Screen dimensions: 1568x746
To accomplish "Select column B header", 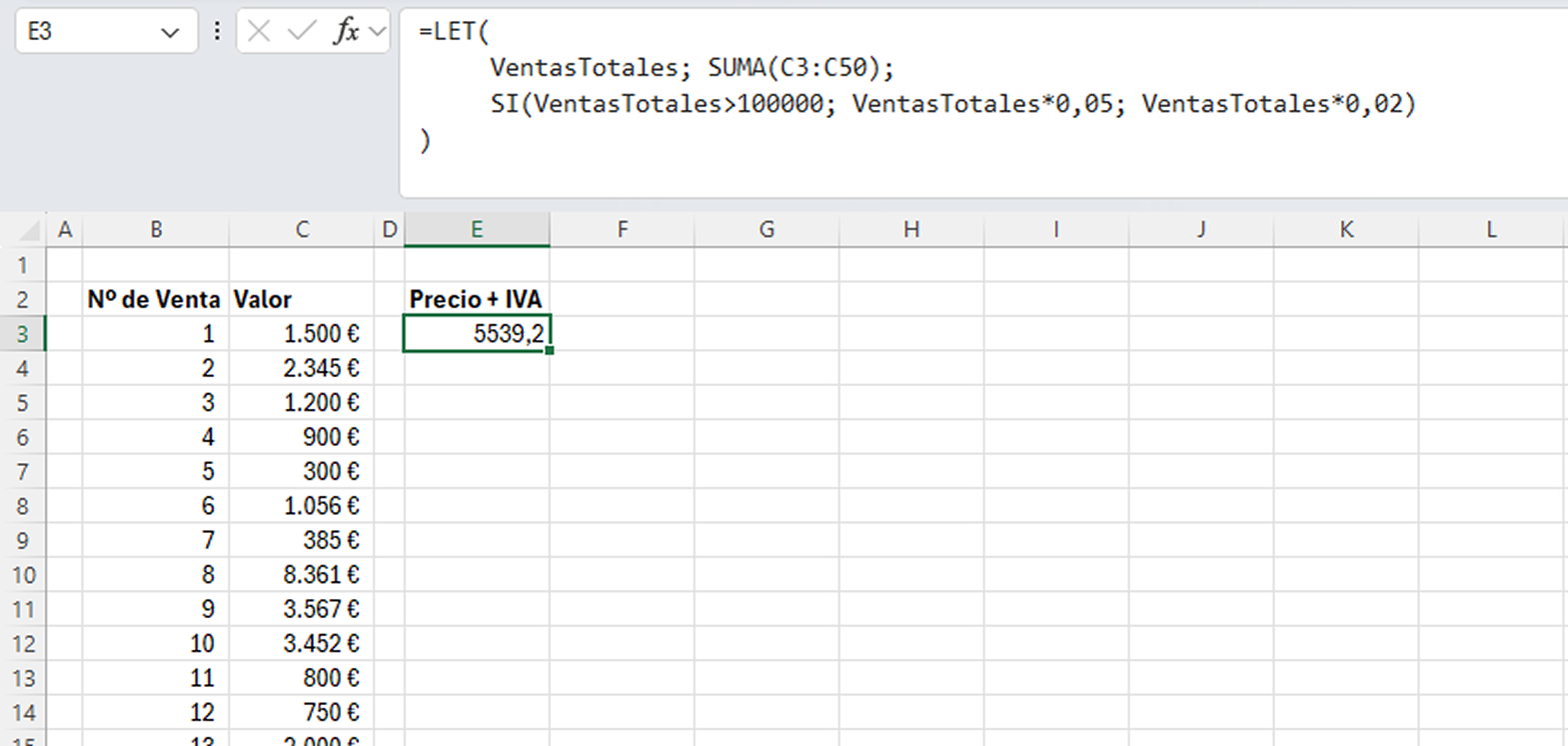I will pos(156,230).
